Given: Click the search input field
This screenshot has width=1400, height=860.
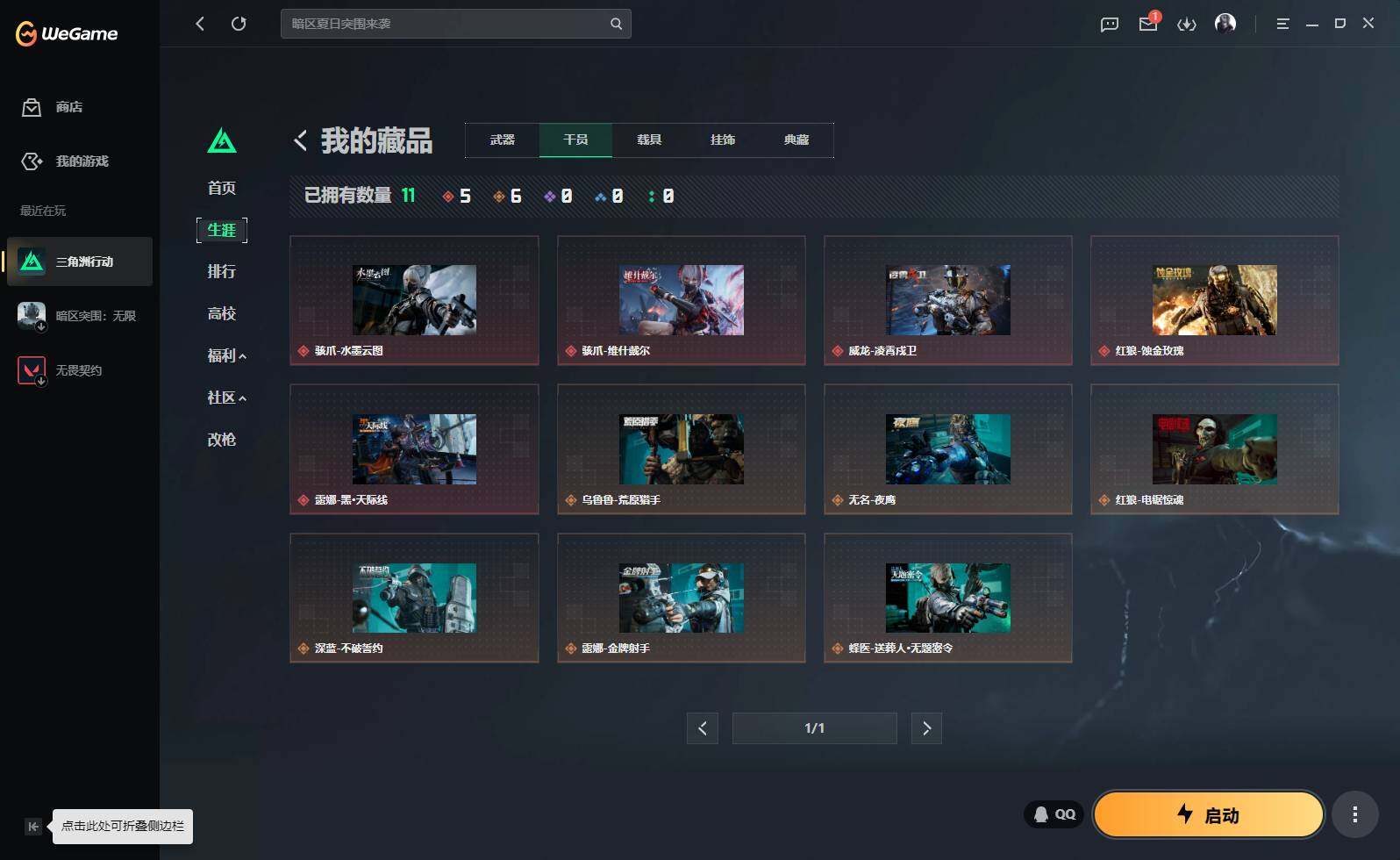Looking at the screenshot, I should [456, 24].
